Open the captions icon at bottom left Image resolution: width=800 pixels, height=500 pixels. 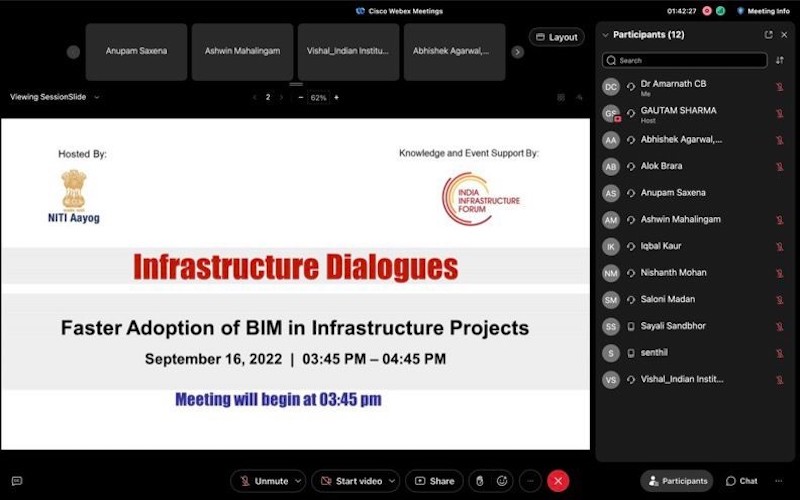coord(17,481)
